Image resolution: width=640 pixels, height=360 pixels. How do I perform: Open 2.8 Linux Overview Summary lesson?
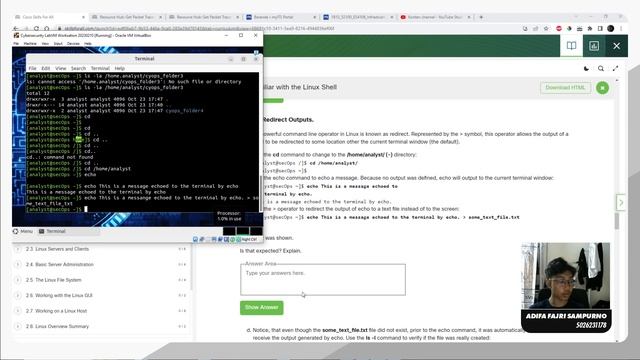point(57,327)
